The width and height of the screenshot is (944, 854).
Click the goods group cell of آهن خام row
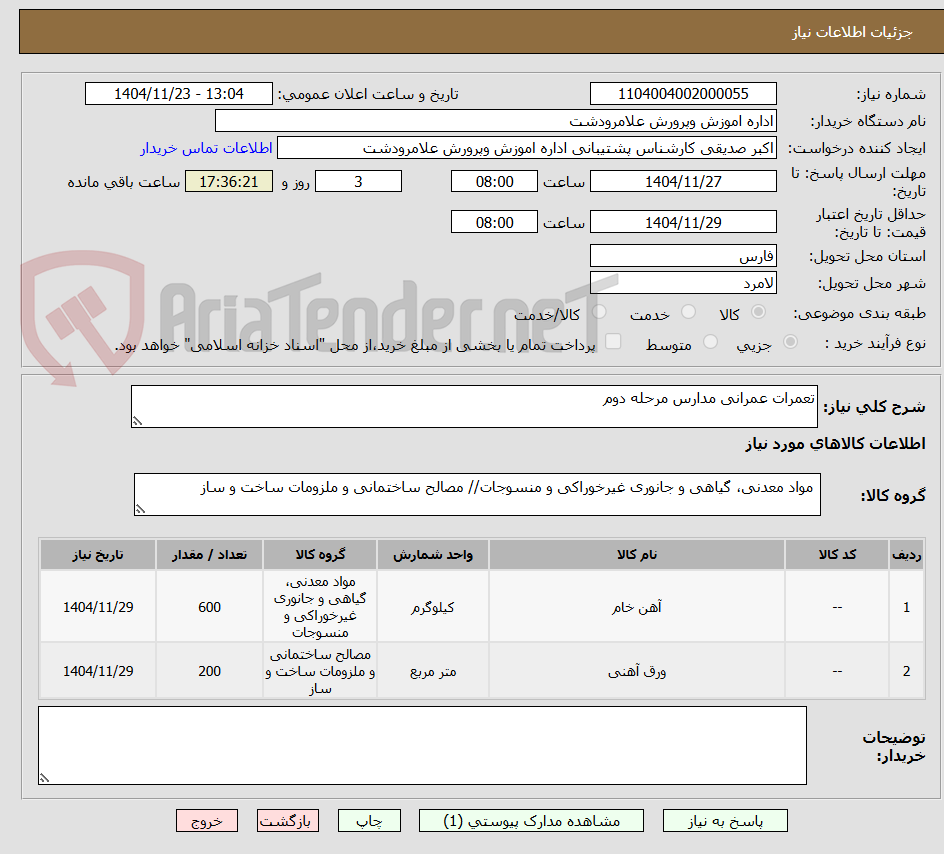point(320,607)
